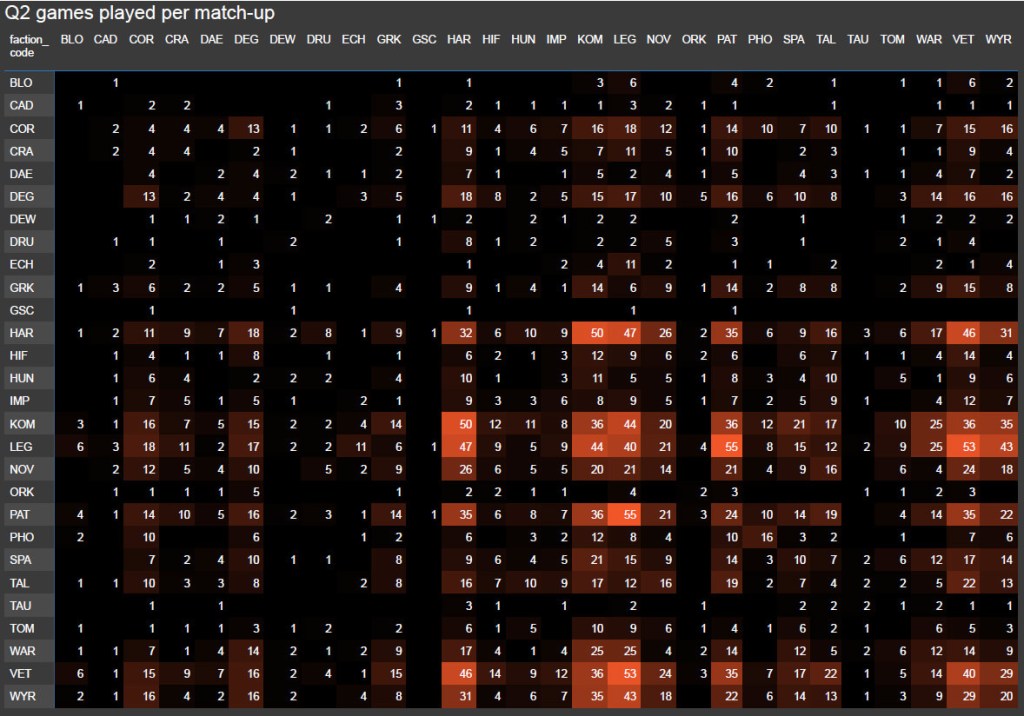The width and height of the screenshot is (1024, 716).
Task: Select the WYR row label
Action: [x=21, y=696]
